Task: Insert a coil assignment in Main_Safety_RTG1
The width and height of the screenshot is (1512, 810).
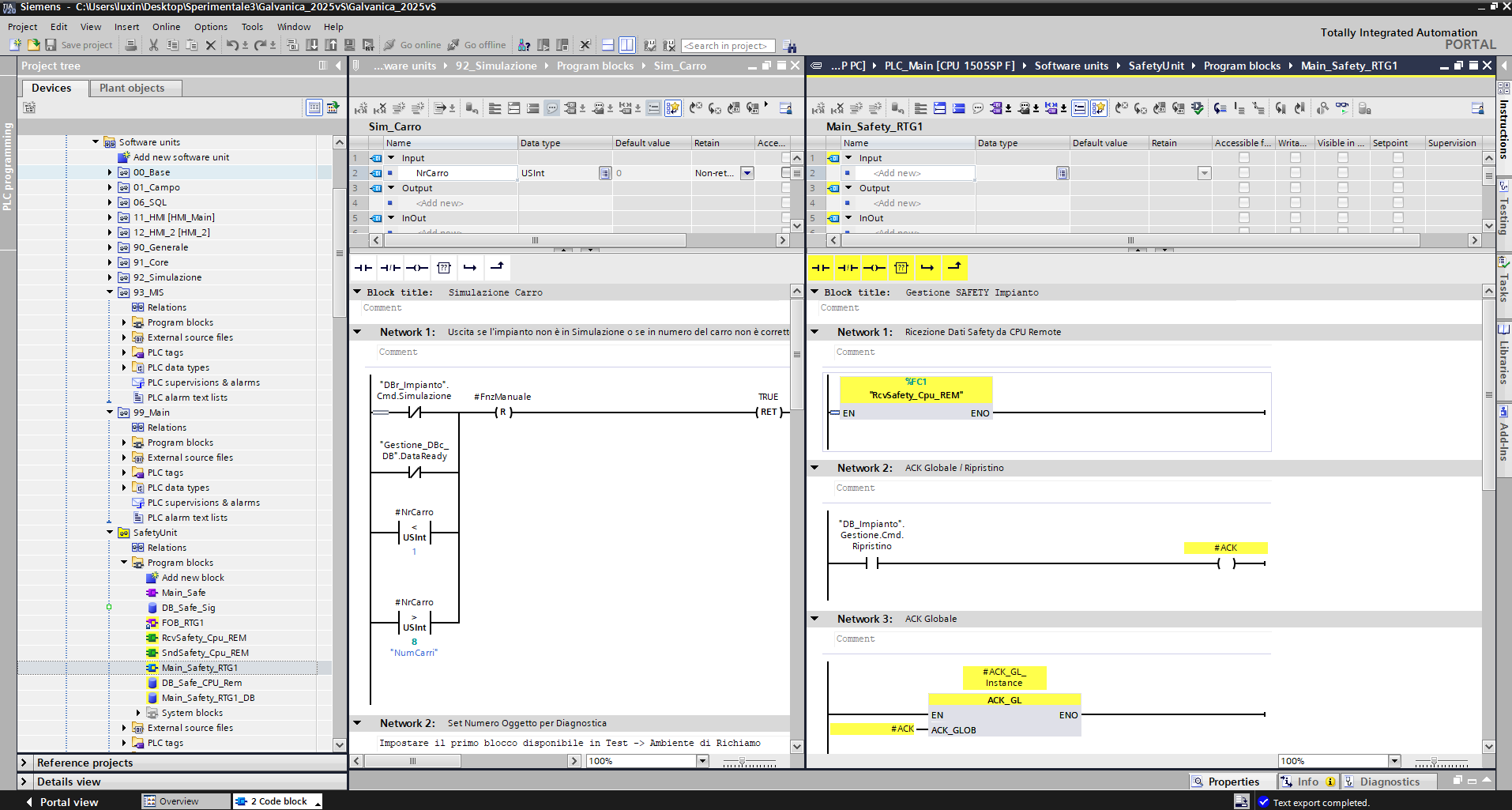Action: [x=874, y=268]
